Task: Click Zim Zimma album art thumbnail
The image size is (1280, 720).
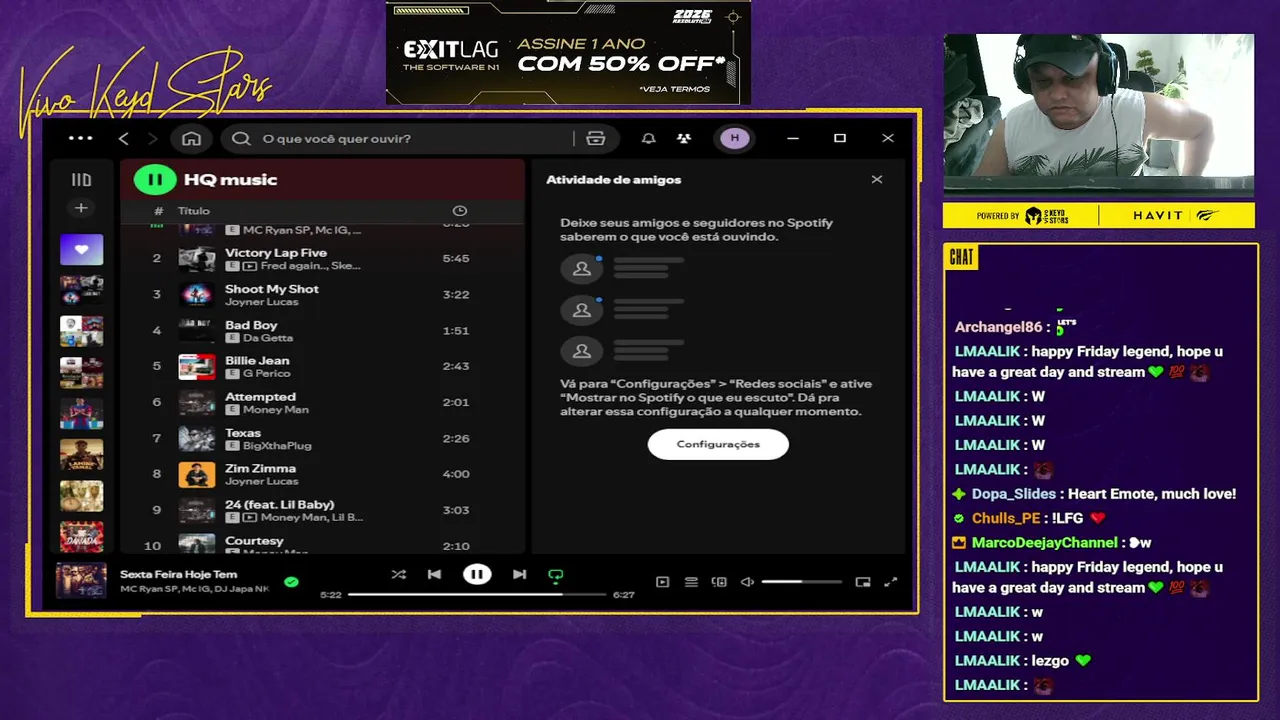Action: [x=197, y=475]
